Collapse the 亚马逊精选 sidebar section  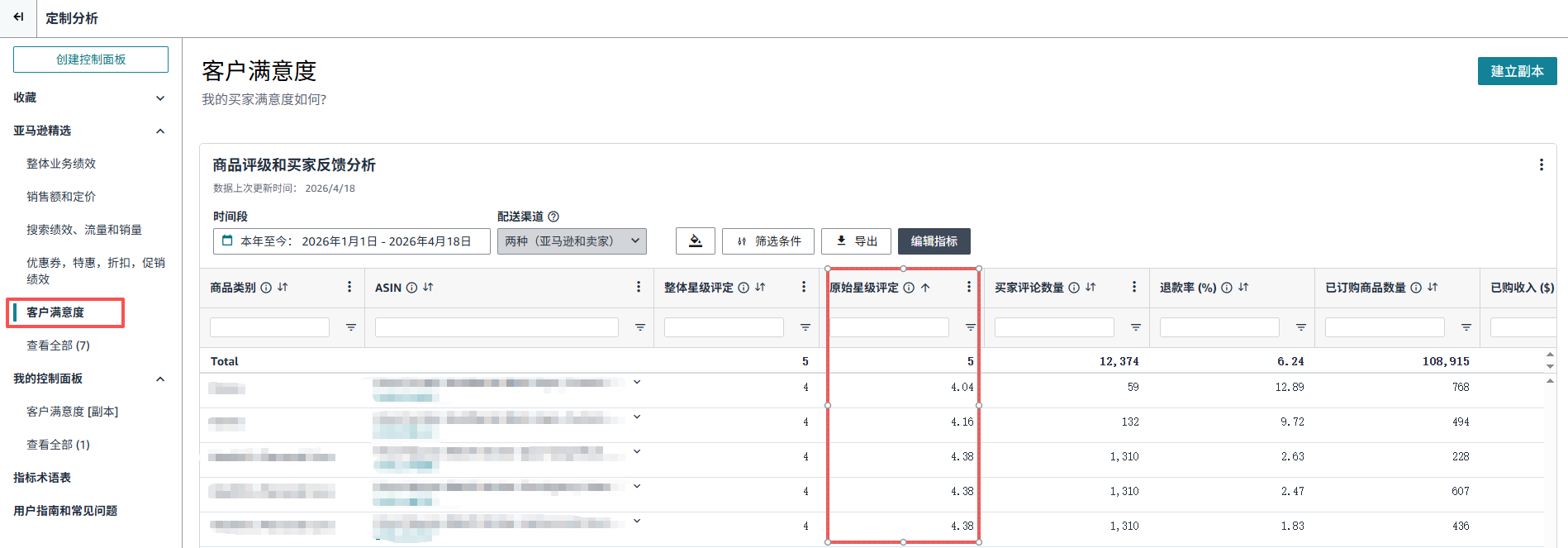(160, 131)
